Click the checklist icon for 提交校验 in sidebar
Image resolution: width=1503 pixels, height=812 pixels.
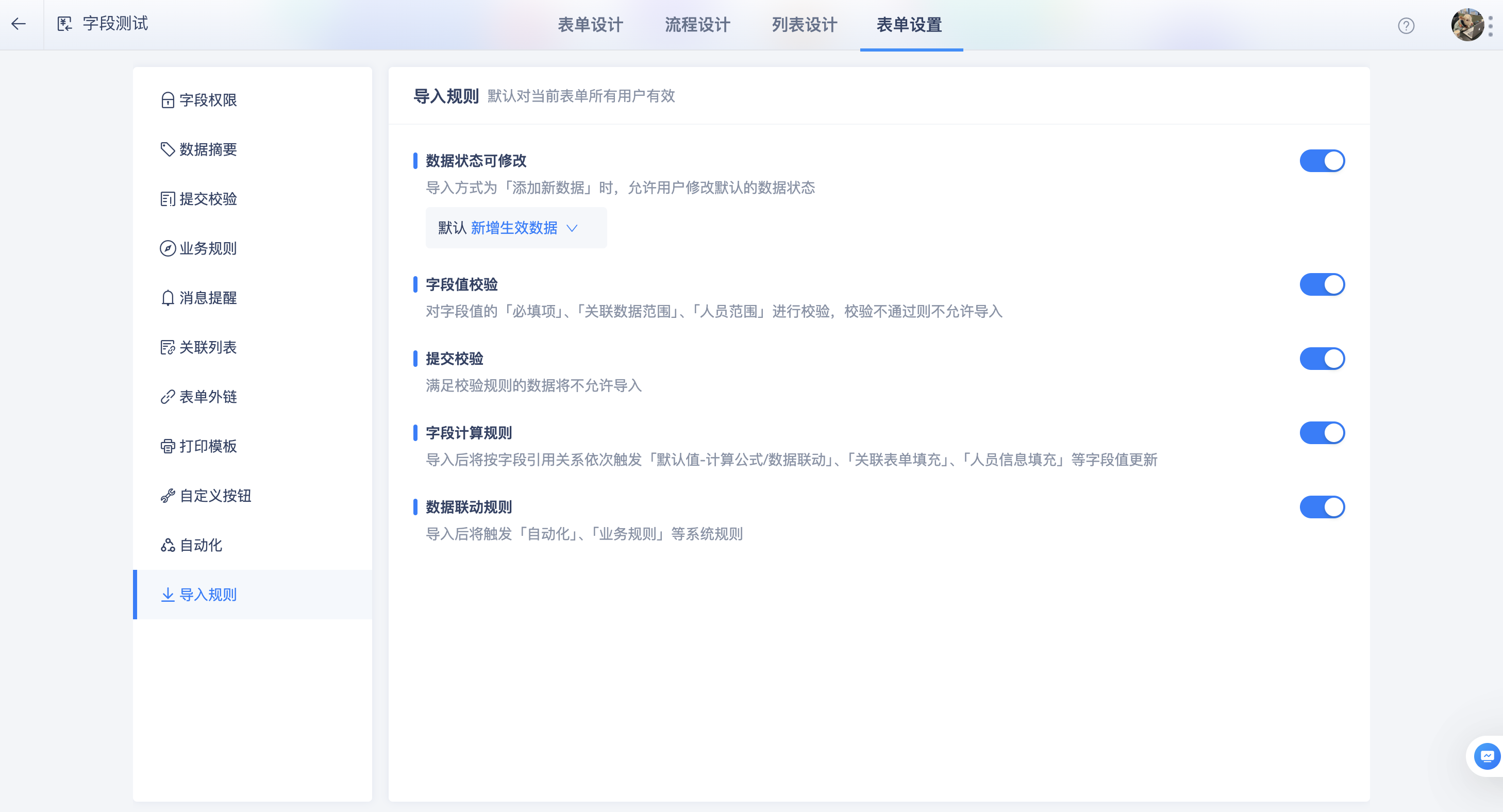168,199
